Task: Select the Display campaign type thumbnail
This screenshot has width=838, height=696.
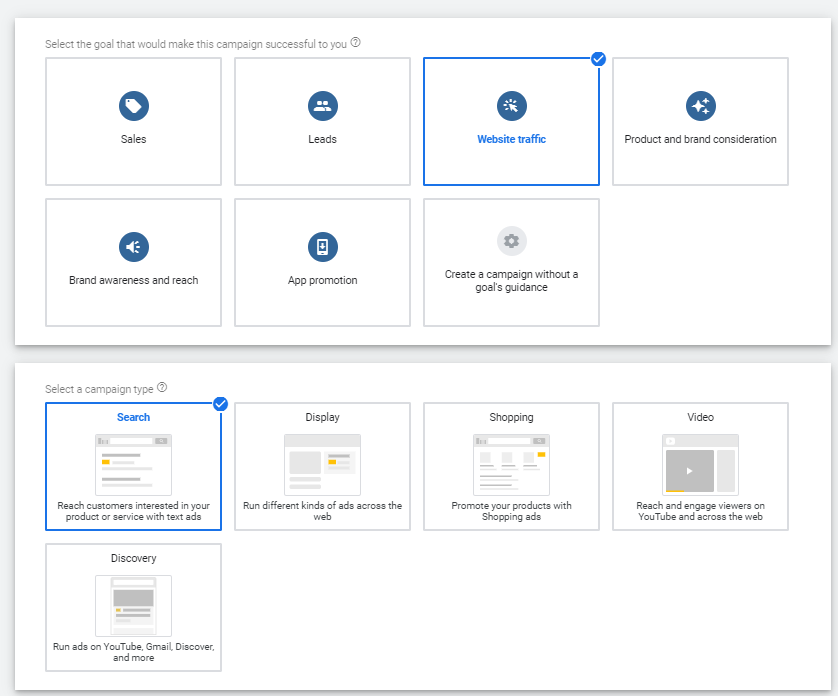Action: [x=322, y=465]
